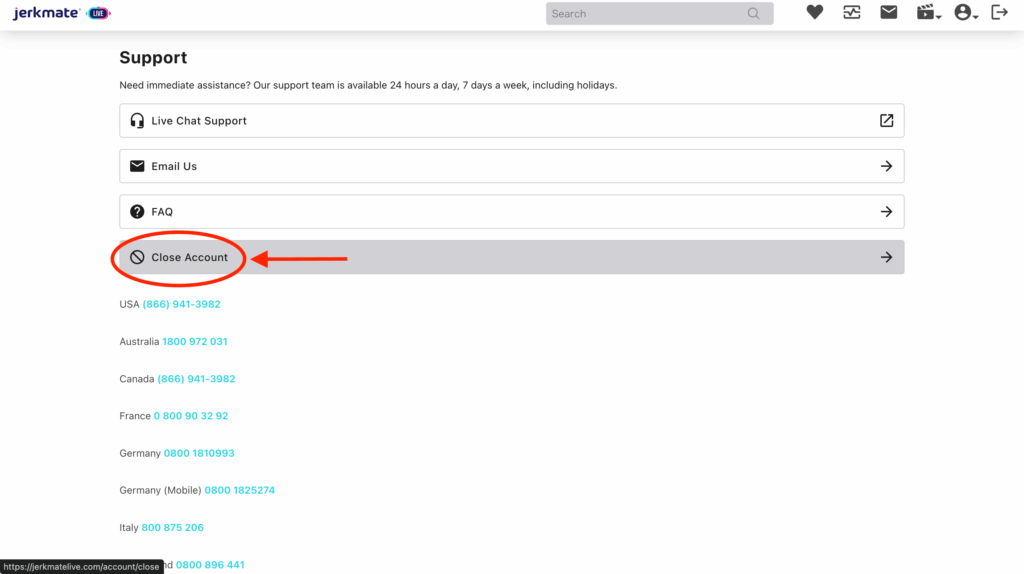Click the Jerkmate Live logo

pos(62,14)
